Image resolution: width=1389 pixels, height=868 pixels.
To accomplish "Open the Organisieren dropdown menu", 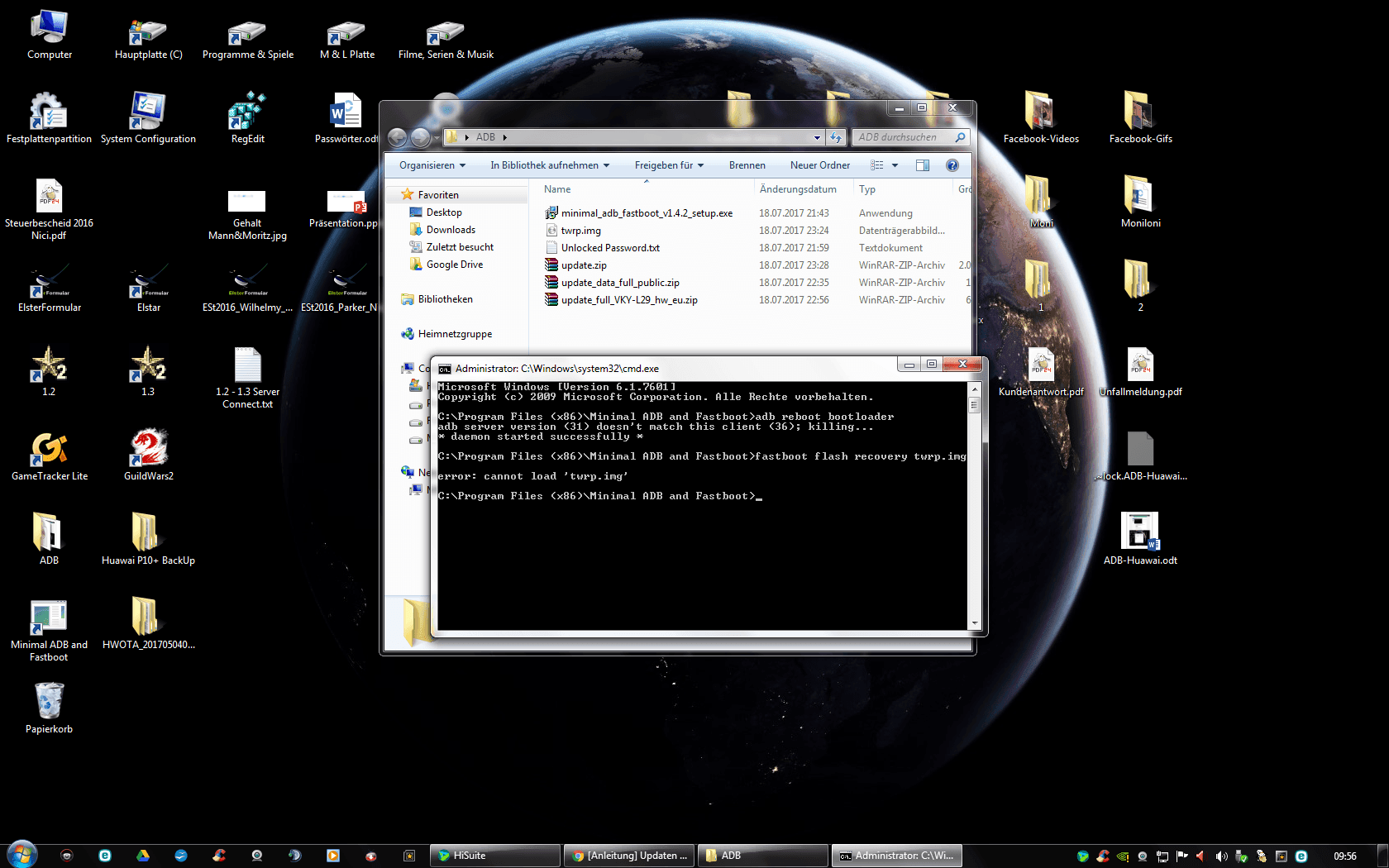I will 432,165.
